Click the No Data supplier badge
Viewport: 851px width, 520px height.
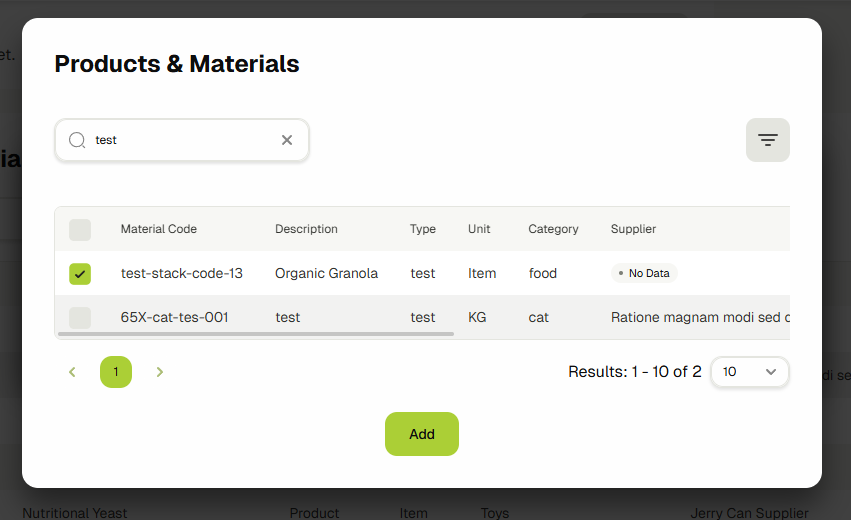click(645, 273)
